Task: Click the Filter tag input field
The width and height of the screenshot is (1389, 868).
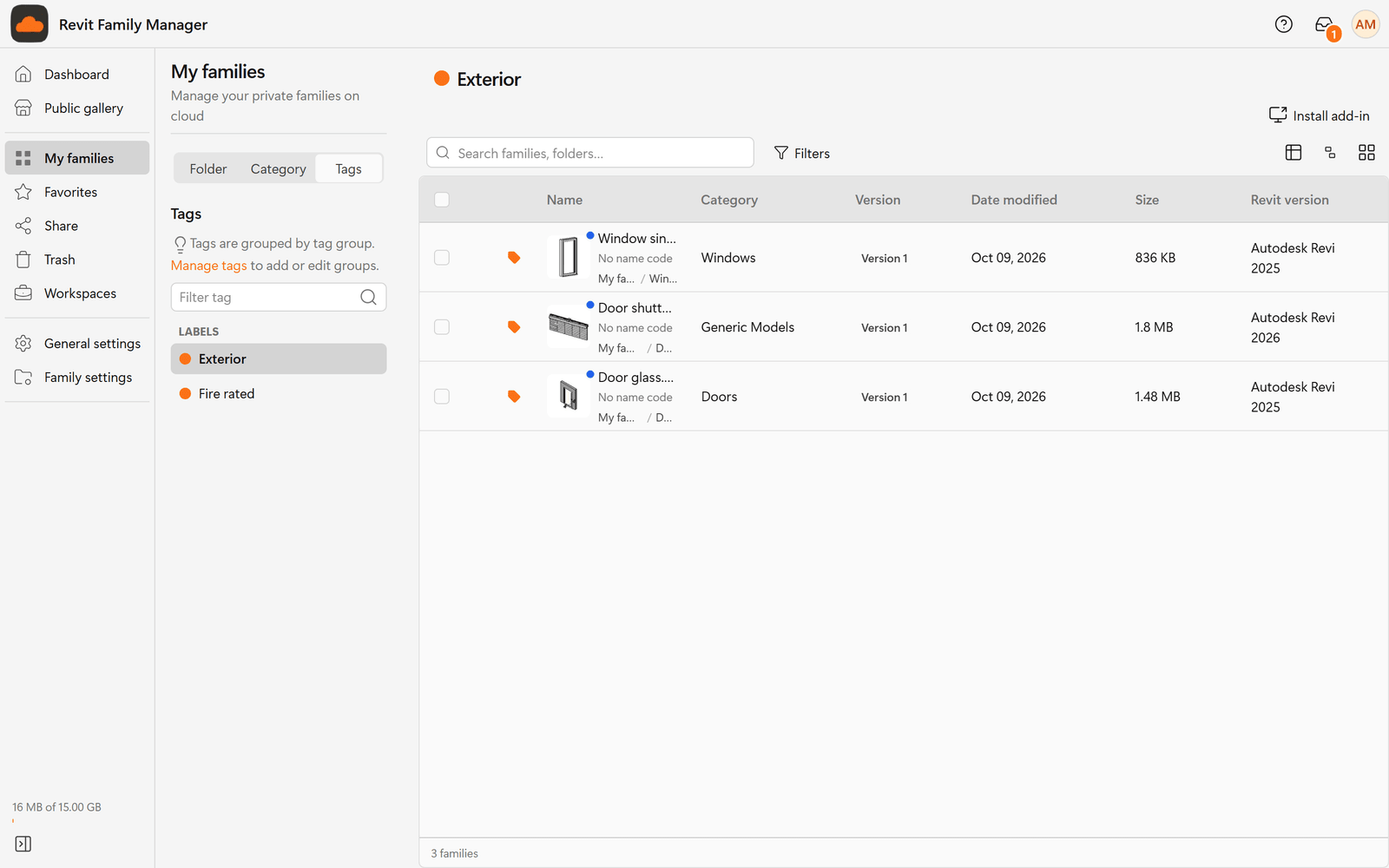Action: pyautogui.click(x=279, y=297)
